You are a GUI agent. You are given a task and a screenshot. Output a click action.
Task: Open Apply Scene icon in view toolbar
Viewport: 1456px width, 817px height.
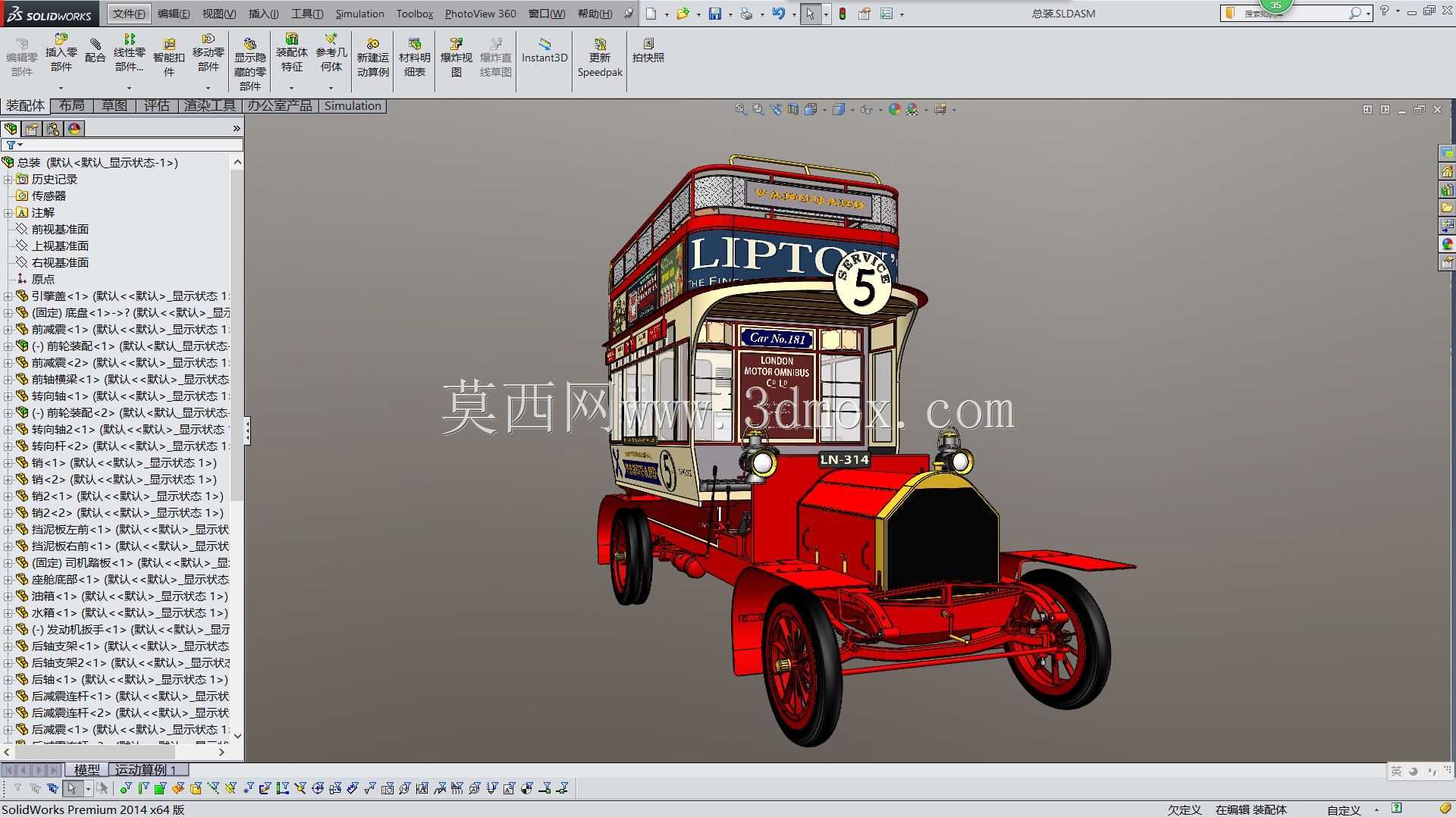pos(912,109)
